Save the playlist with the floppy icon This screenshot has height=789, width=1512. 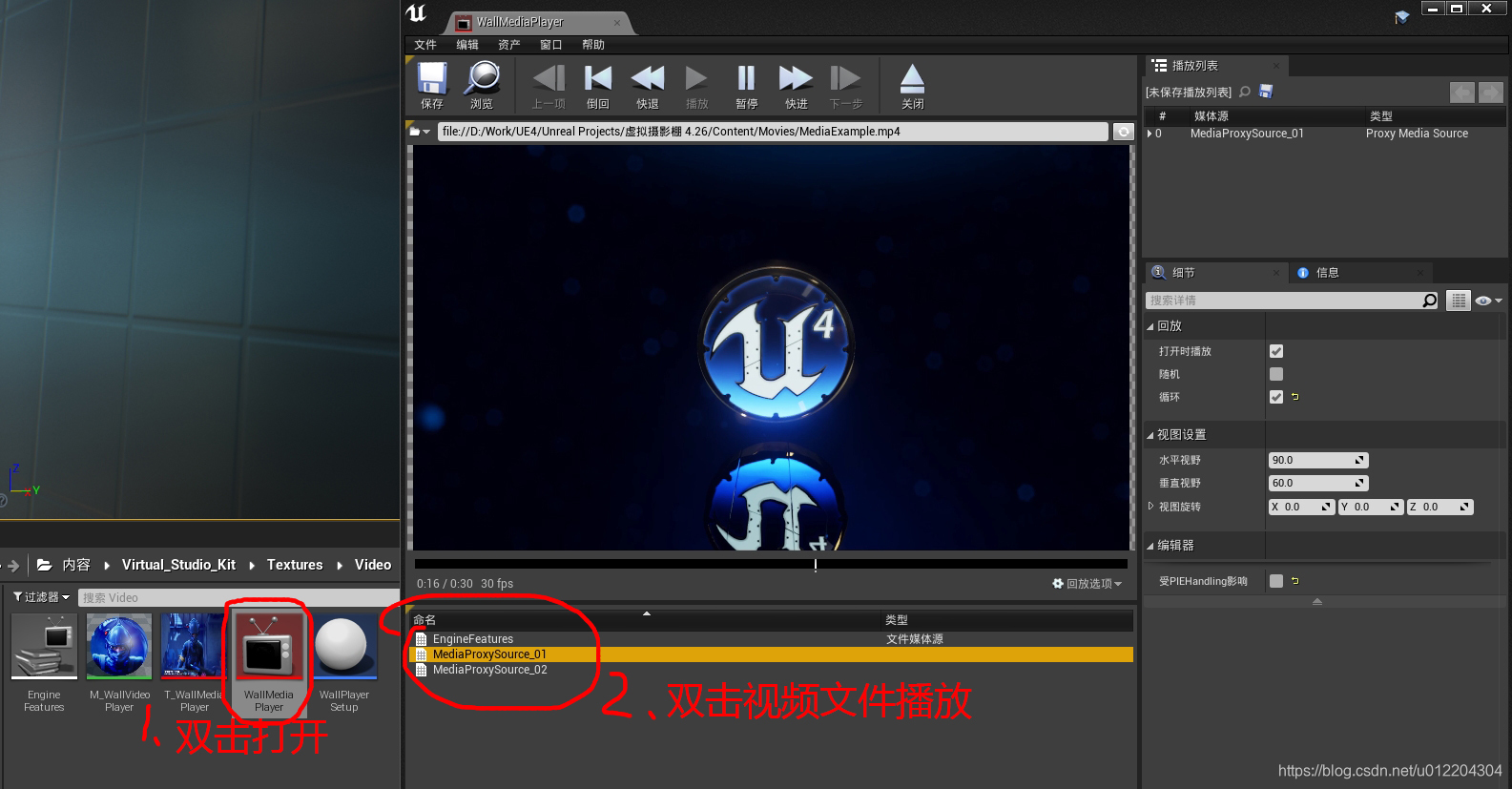(x=1266, y=92)
